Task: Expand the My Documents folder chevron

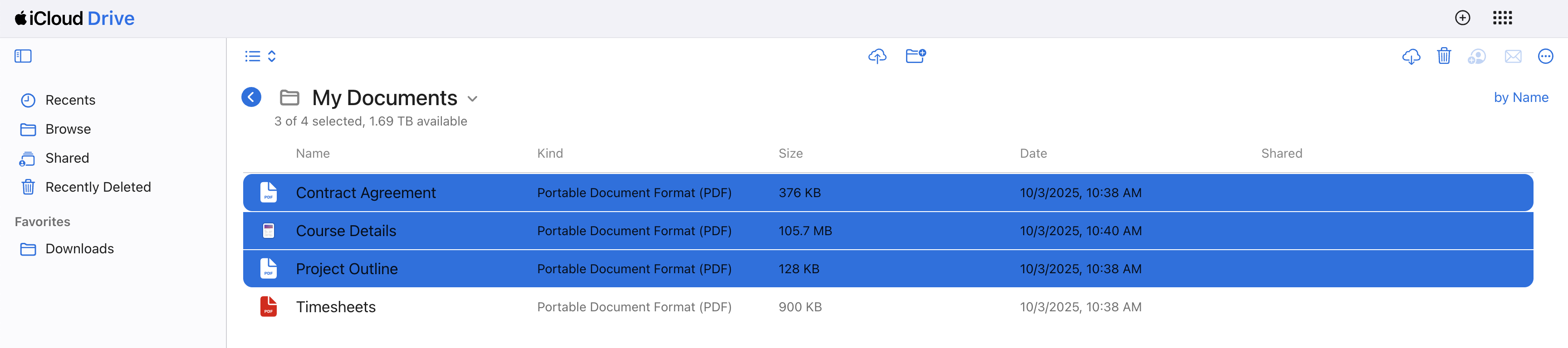Action: pyautogui.click(x=472, y=99)
